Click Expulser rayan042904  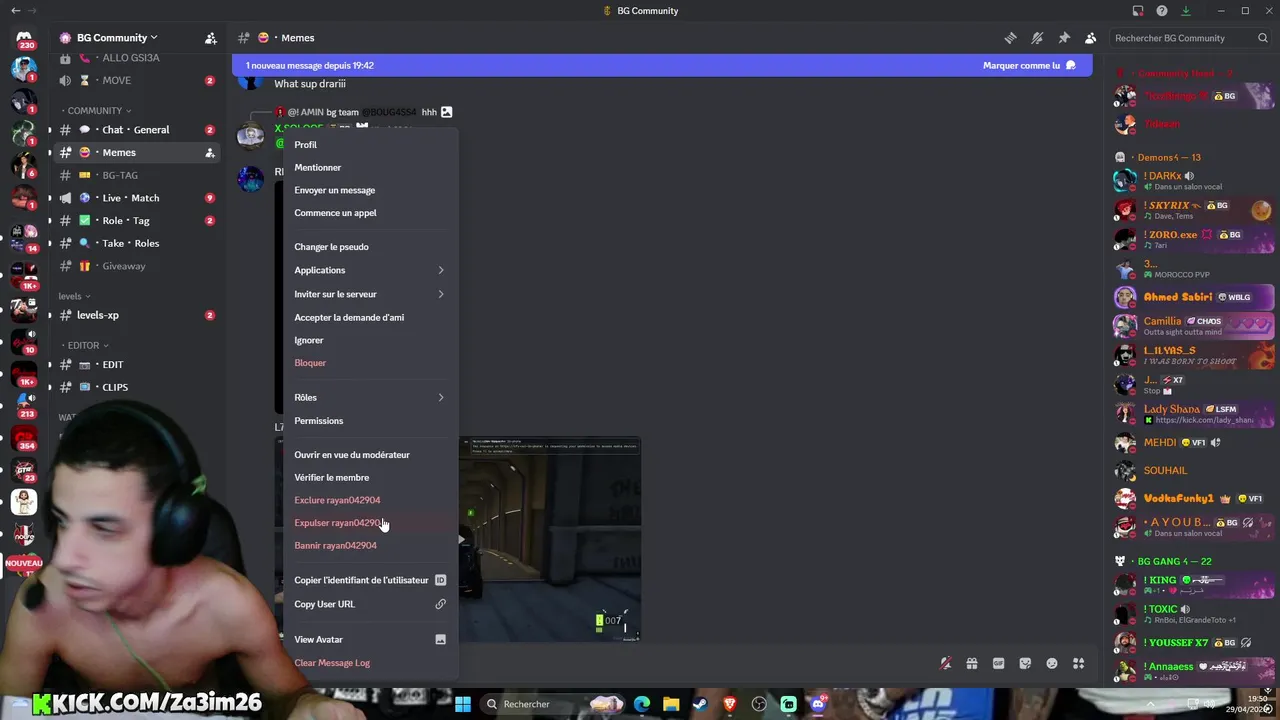(x=369, y=523)
